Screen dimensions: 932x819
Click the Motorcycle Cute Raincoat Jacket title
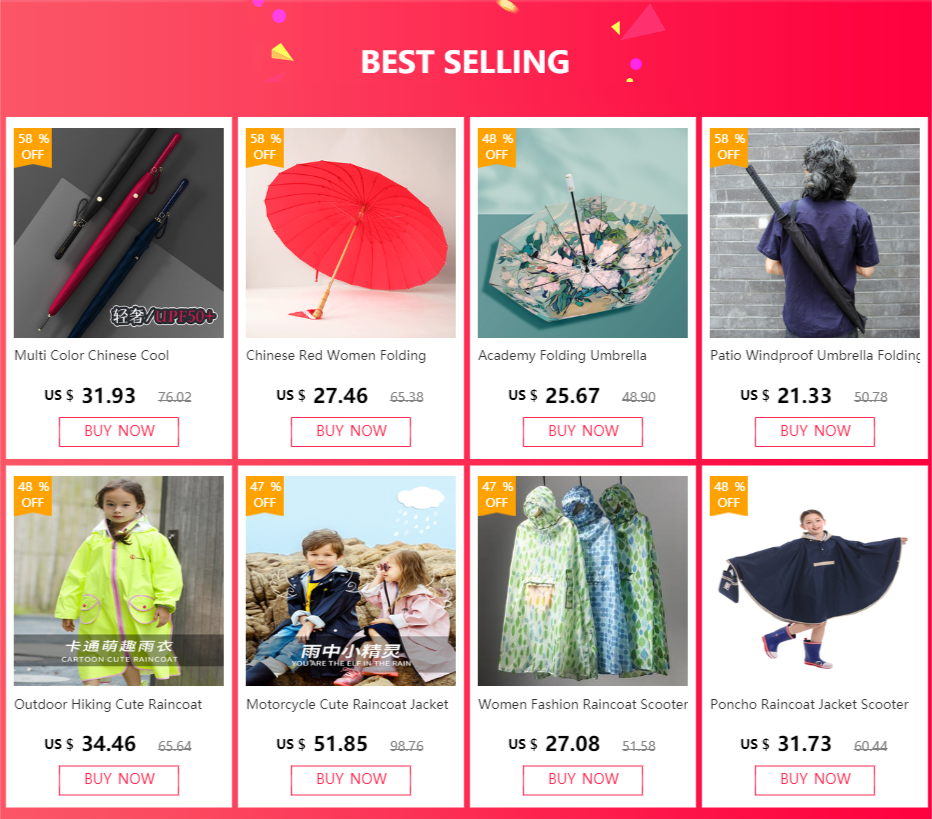(347, 704)
